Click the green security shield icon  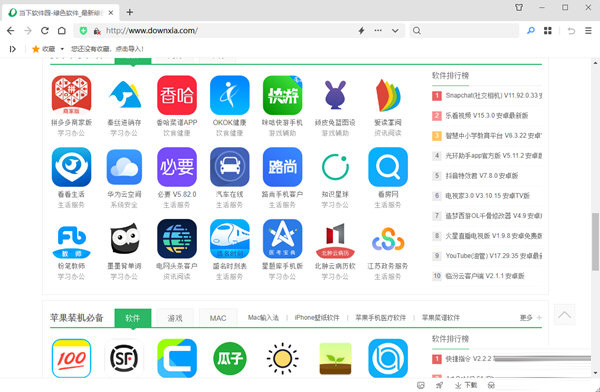[83, 31]
